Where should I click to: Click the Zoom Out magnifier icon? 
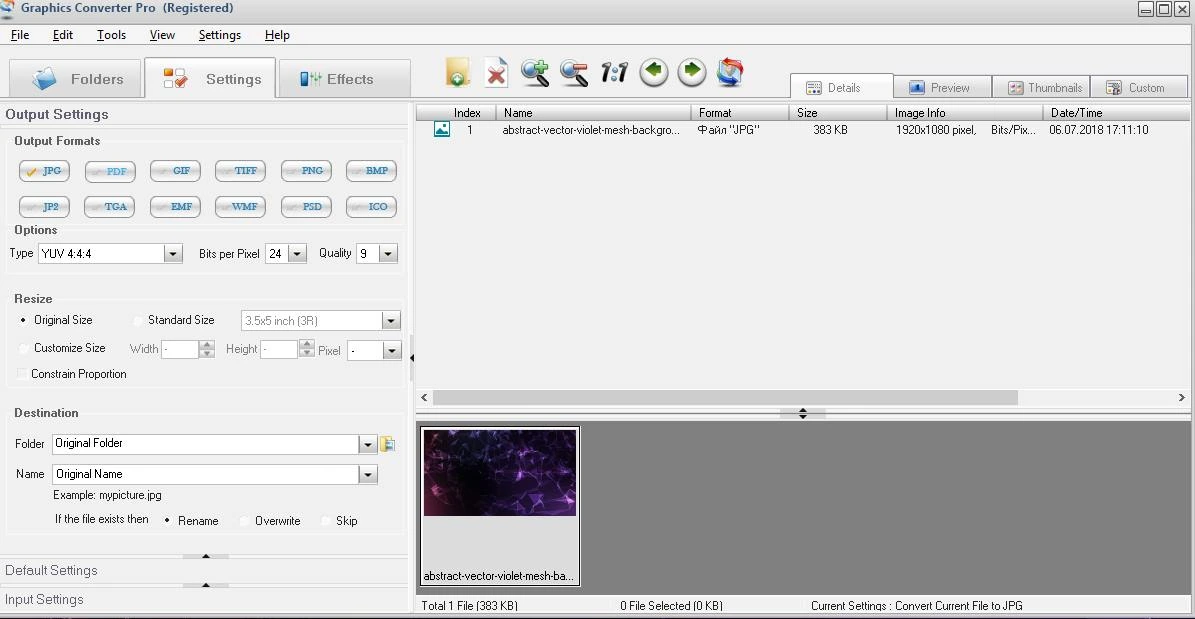[x=574, y=72]
